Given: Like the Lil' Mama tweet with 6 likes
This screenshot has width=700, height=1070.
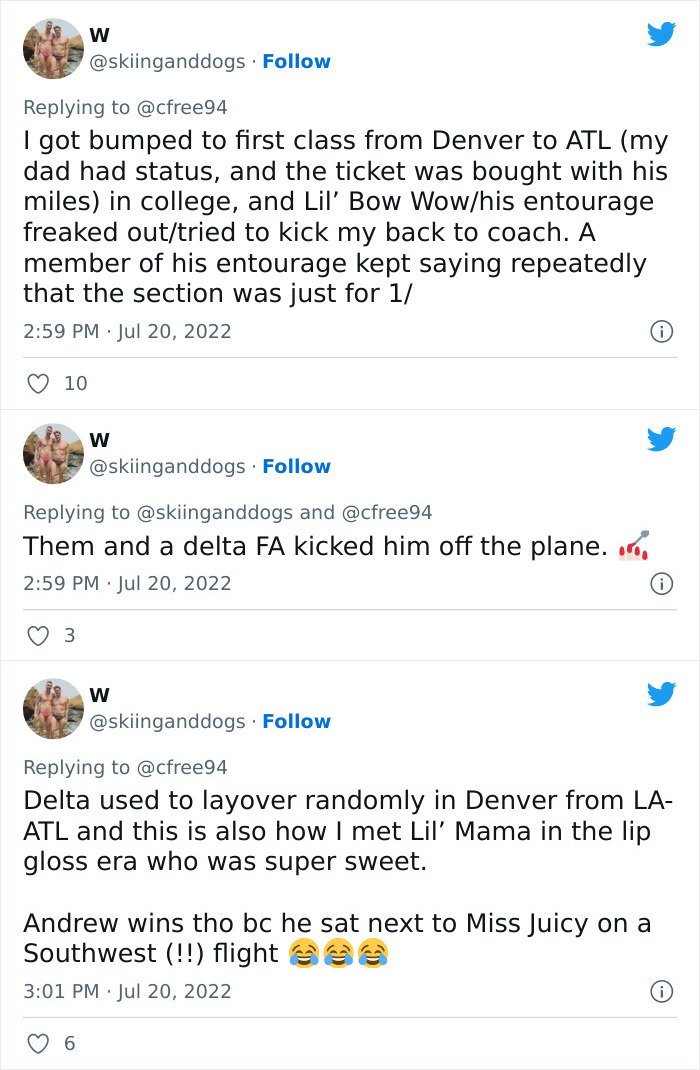Looking at the screenshot, I should click(x=38, y=1043).
